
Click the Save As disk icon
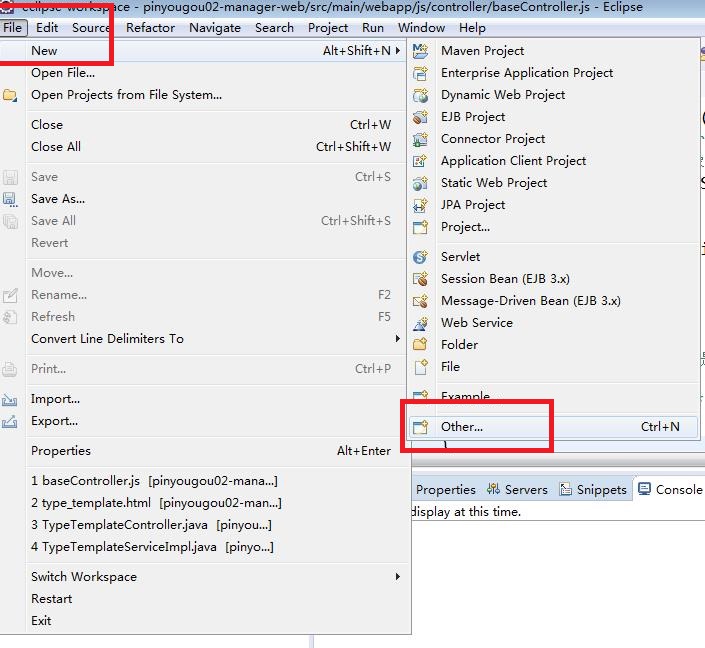pos(10,199)
